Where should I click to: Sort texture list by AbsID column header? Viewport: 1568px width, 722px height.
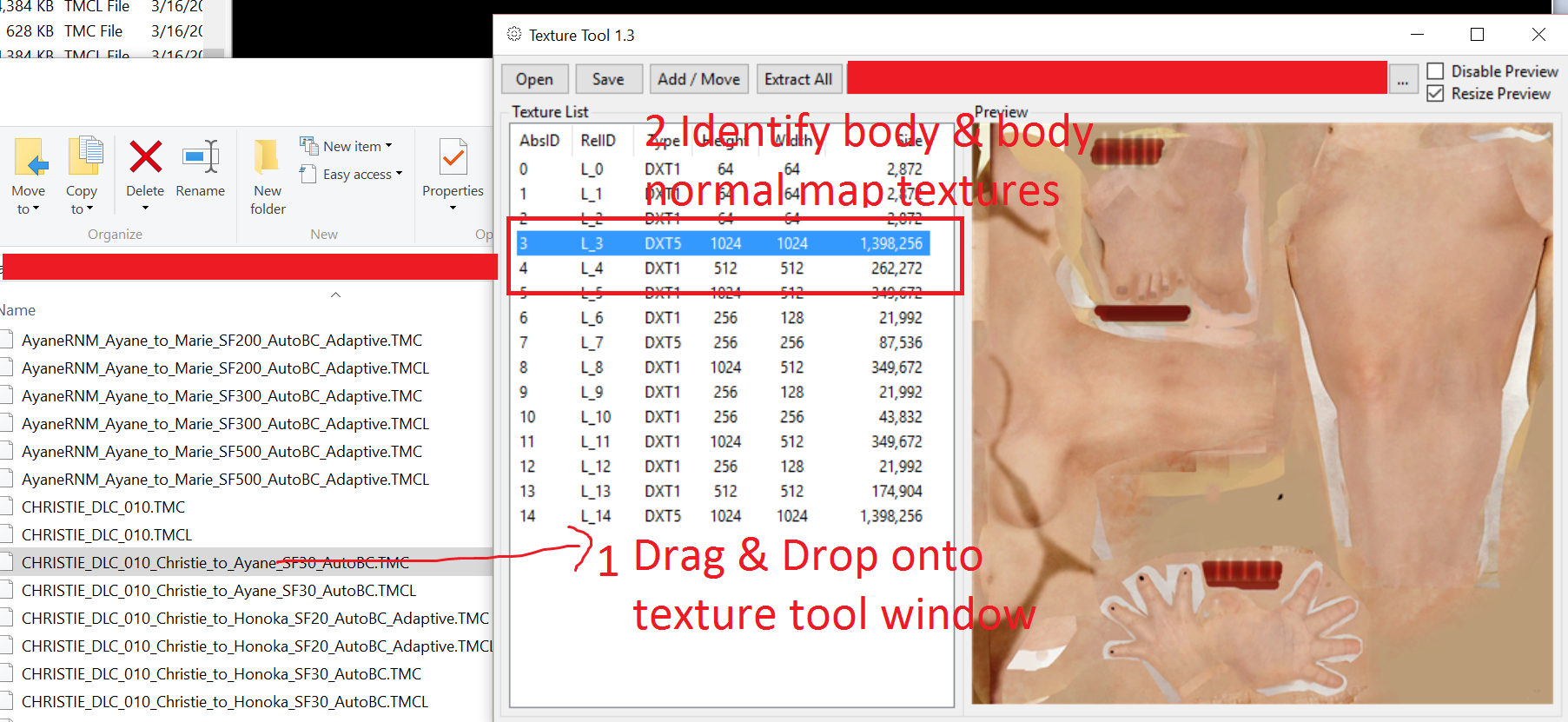click(x=539, y=141)
